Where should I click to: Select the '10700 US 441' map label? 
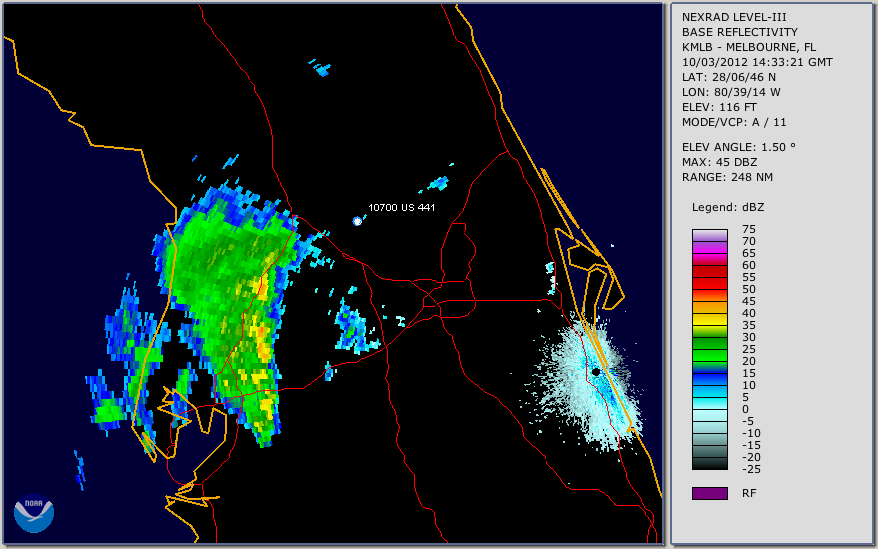401,207
